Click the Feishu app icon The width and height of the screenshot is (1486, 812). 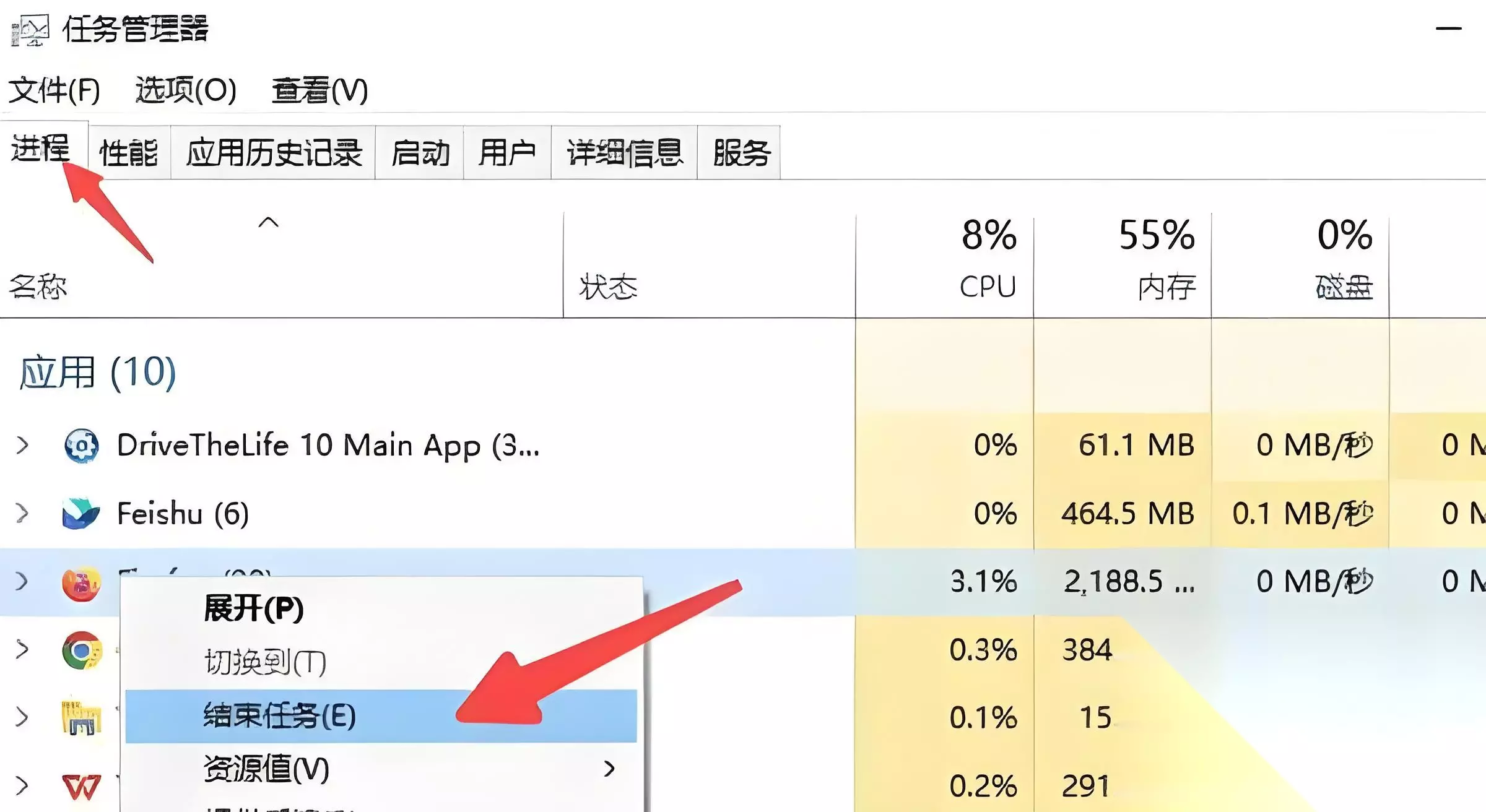[x=81, y=514]
